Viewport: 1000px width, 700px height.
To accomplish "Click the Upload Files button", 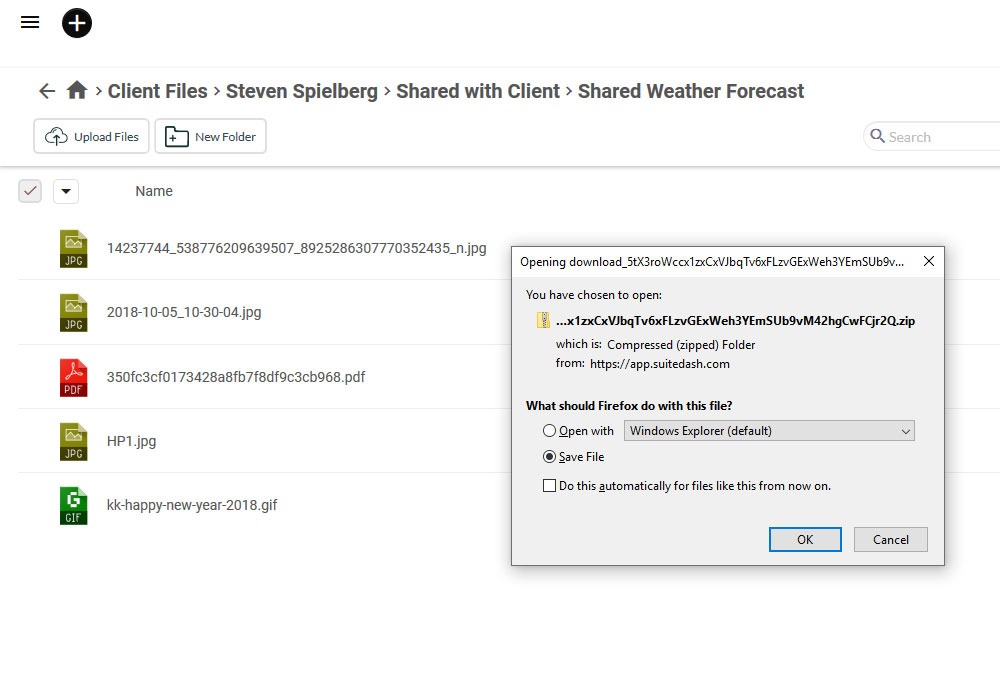I will point(91,137).
